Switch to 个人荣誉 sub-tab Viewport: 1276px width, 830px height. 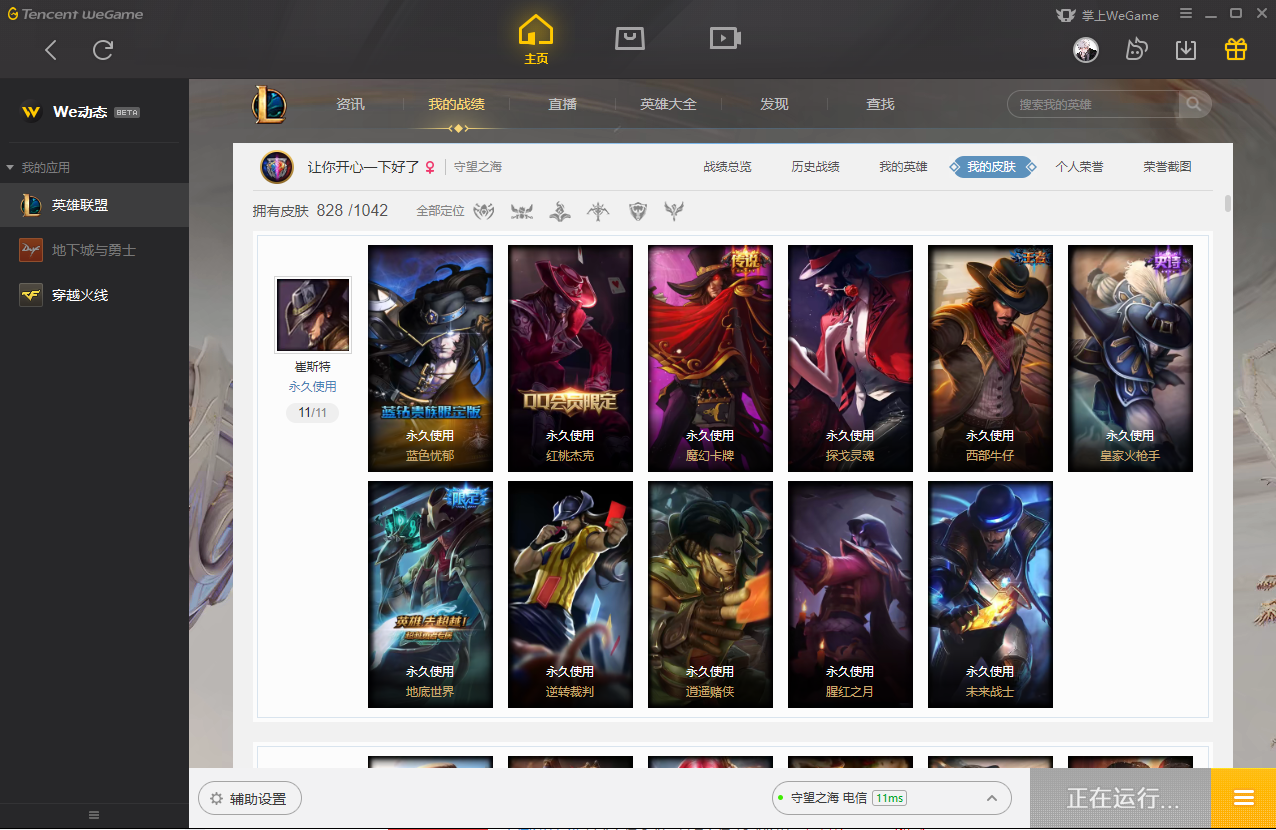coord(1079,167)
